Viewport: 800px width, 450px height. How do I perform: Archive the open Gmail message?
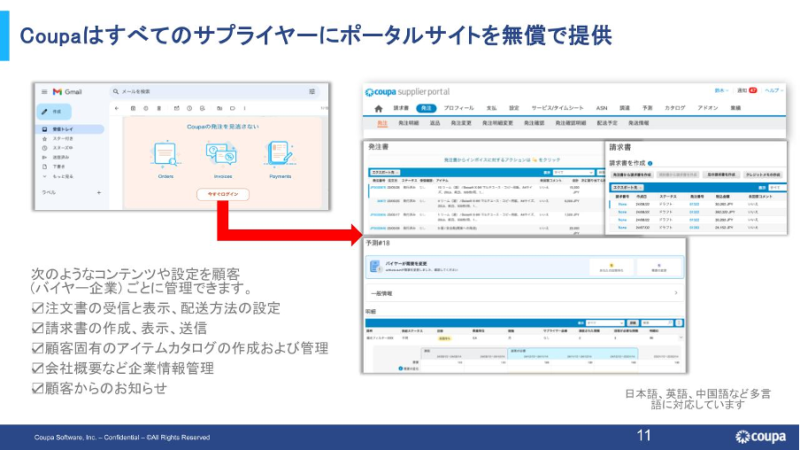(x=133, y=108)
